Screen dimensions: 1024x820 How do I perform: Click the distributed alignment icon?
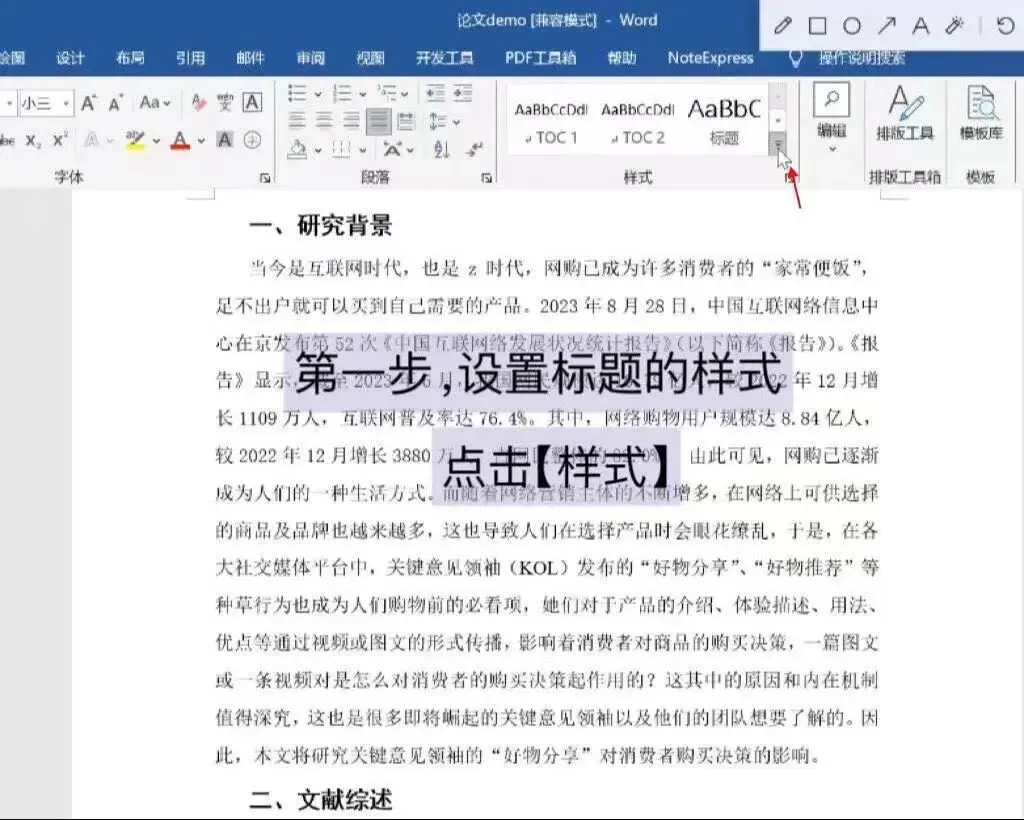click(x=406, y=121)
